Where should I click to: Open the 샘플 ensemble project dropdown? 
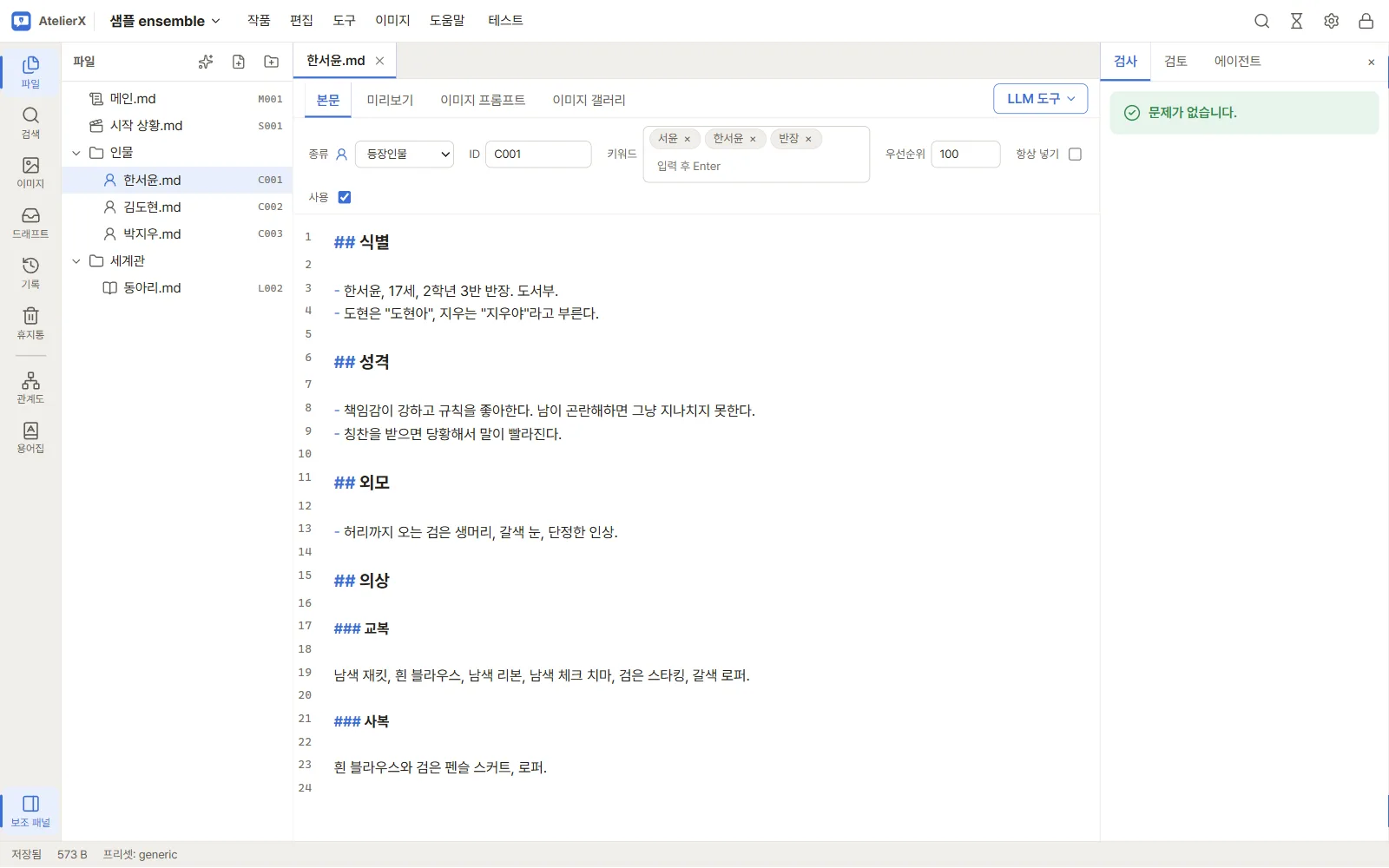pos(165,21)
